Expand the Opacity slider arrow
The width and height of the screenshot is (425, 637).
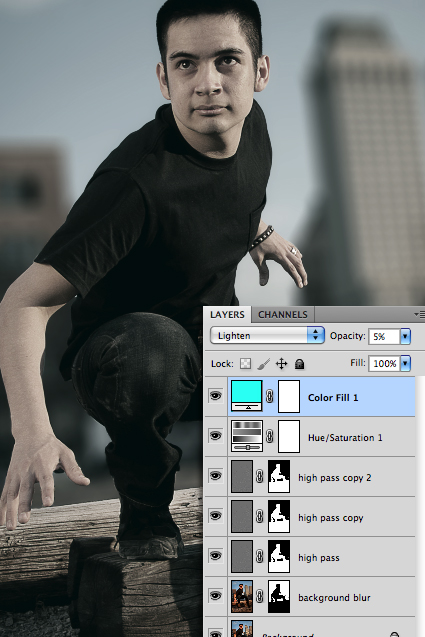pos(405,336)
